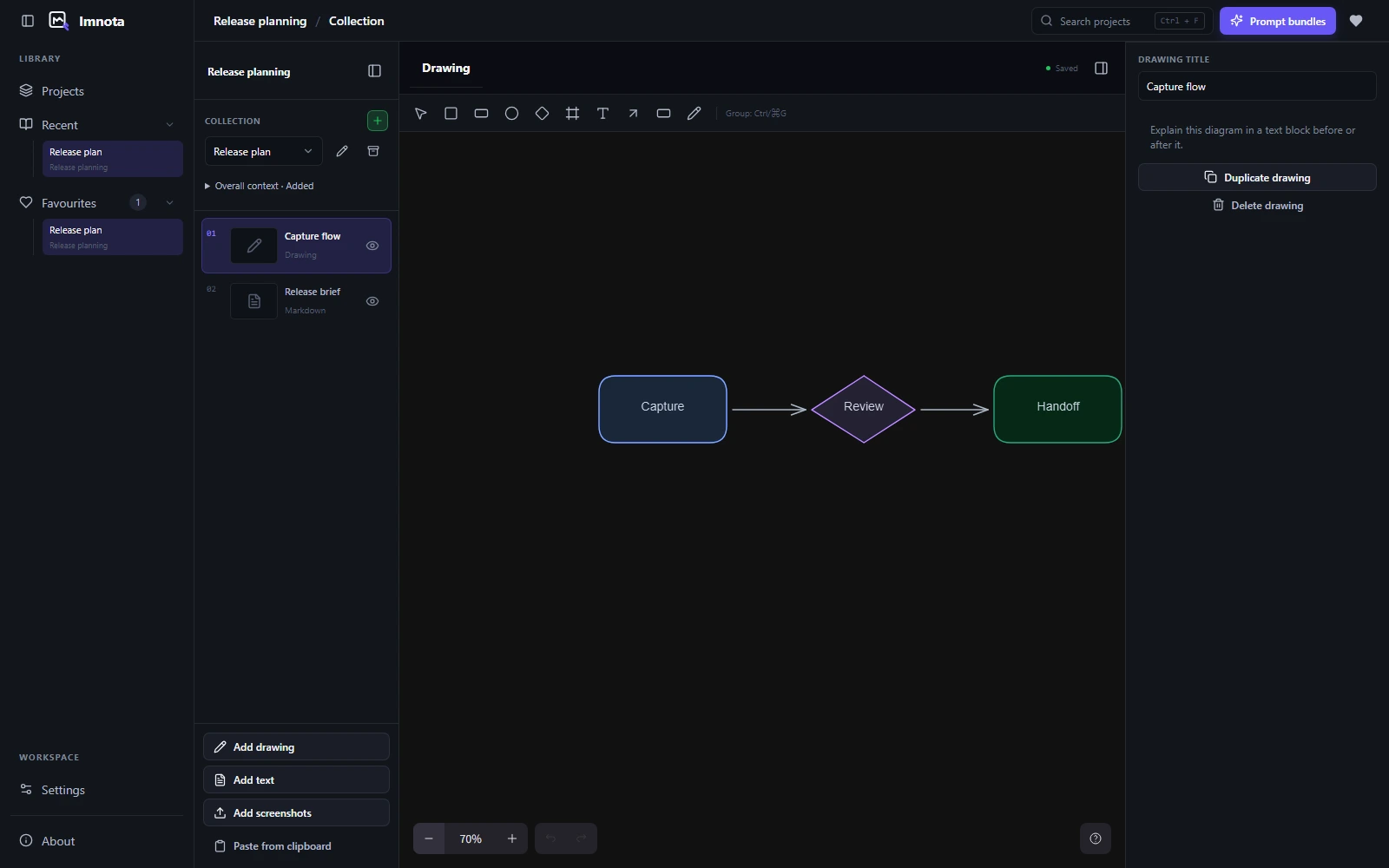The width and height of the screenshot is (1389, 868).
Task: Collapse the Favourites section chevron
Action: tap(169, 203)
